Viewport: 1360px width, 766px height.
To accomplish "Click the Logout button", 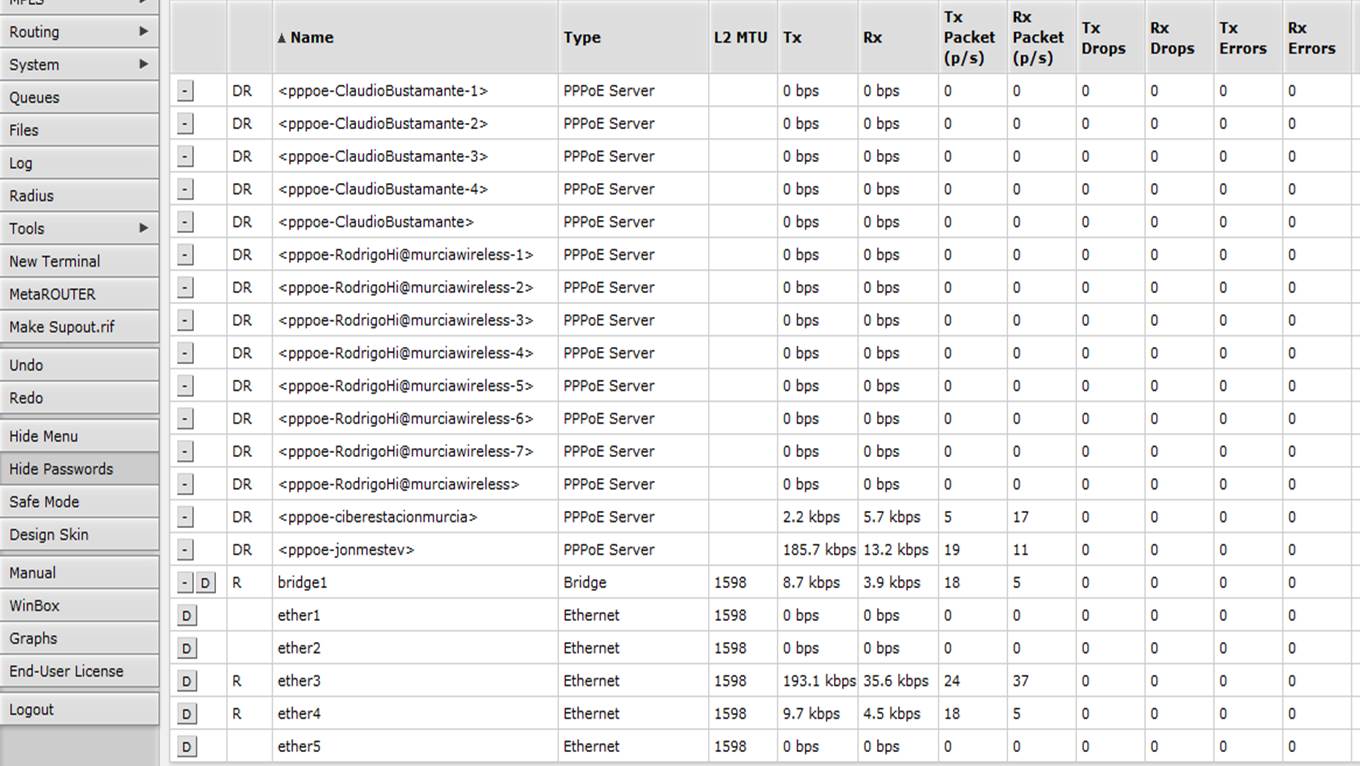I will click(79, 710).
